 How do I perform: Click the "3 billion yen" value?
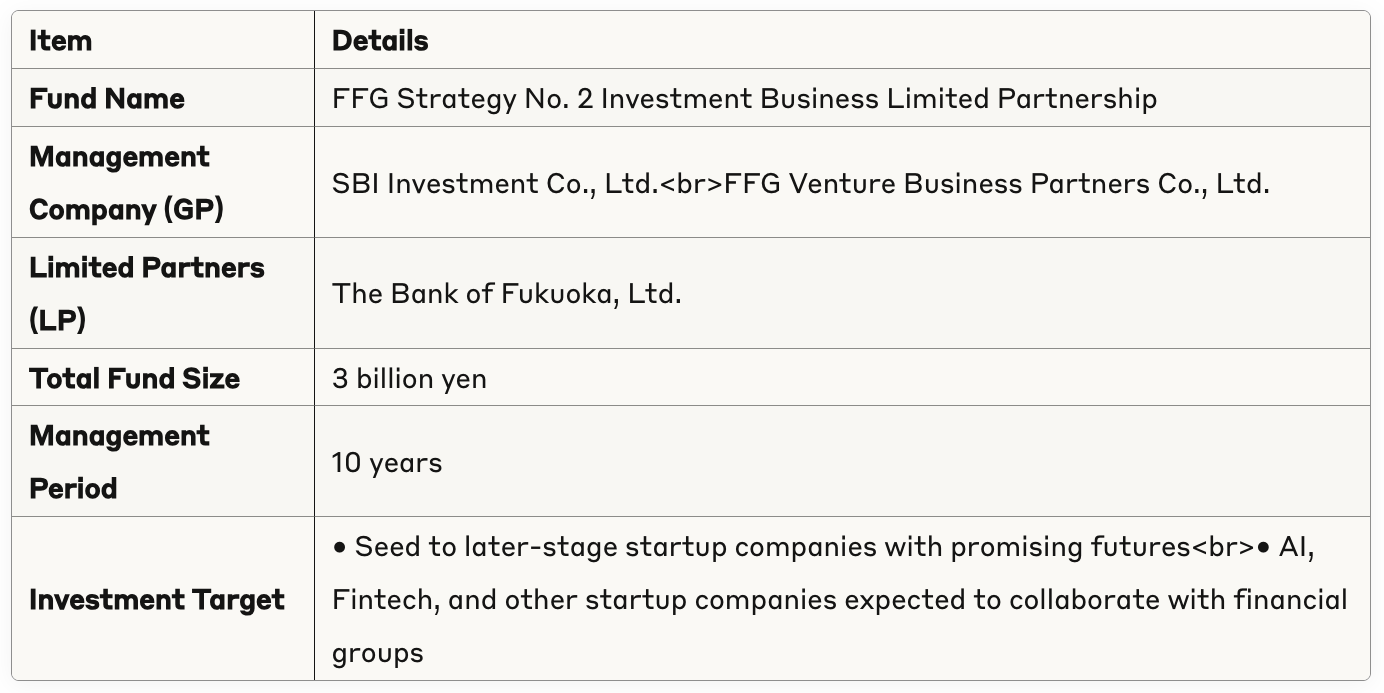coord(409,379)
